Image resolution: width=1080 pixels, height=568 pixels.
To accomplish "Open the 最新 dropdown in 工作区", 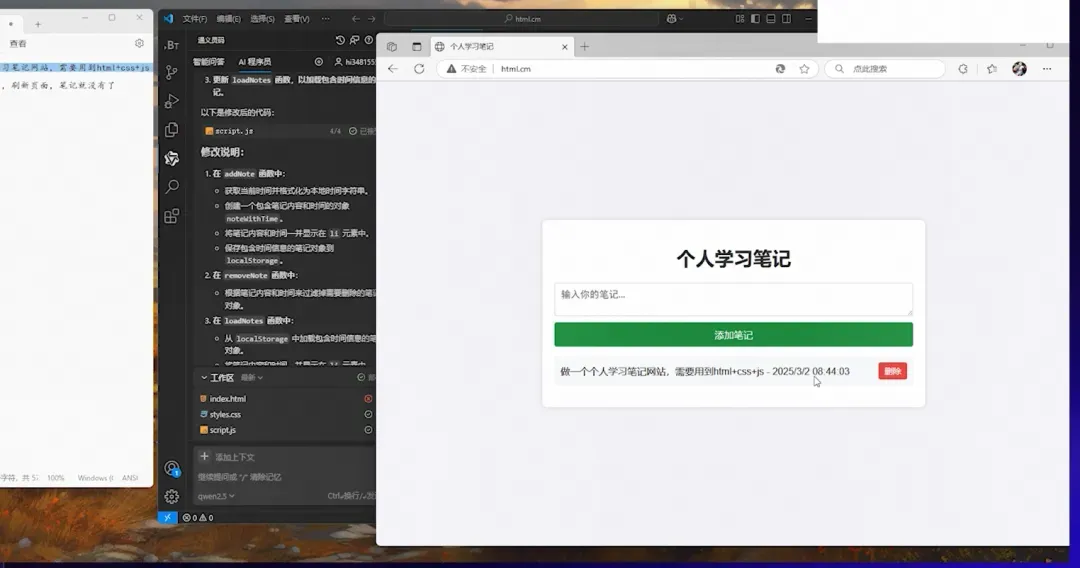I will point(252,378).
